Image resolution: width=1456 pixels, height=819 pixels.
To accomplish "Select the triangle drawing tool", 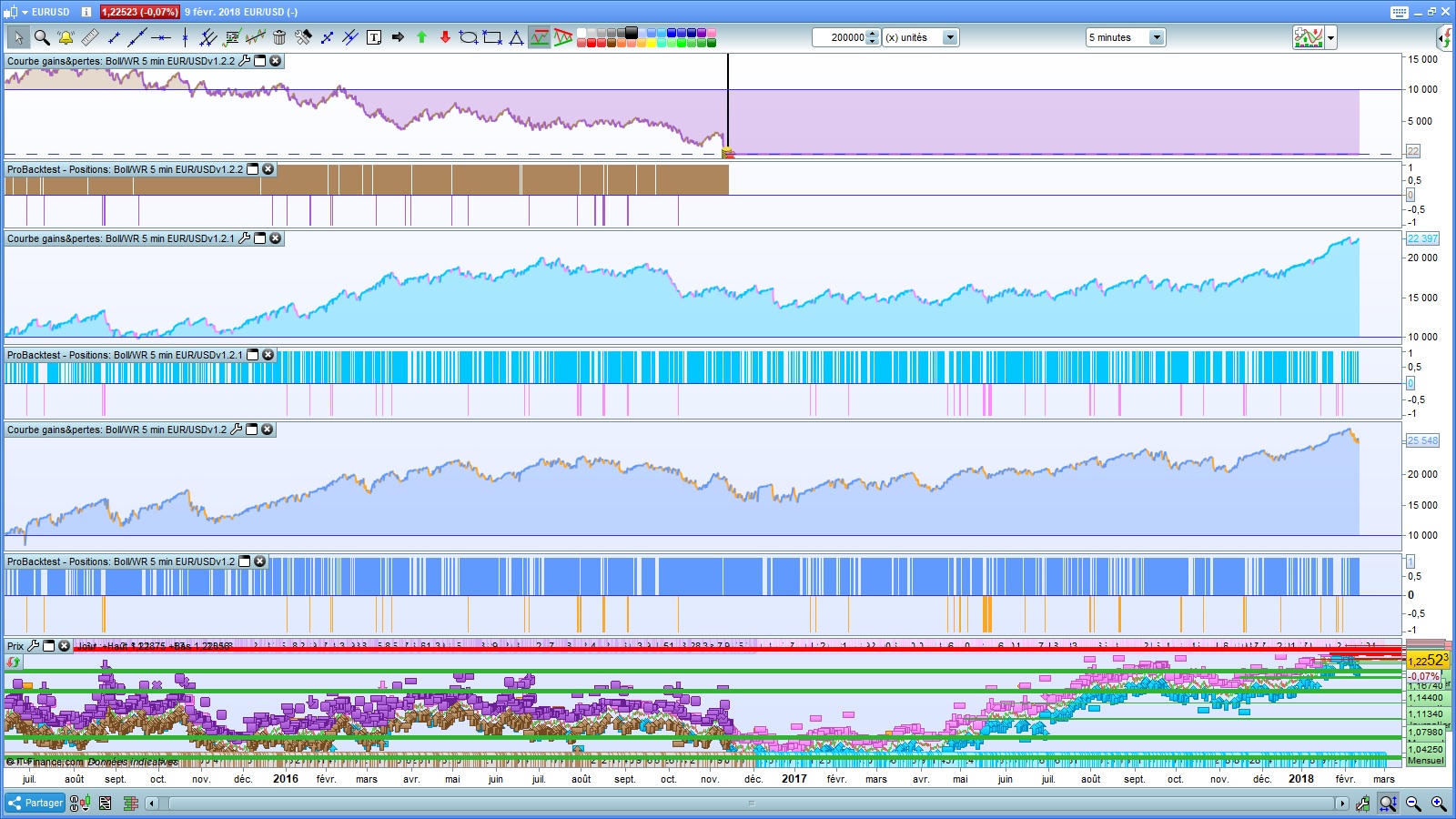I will click(516, 37).
